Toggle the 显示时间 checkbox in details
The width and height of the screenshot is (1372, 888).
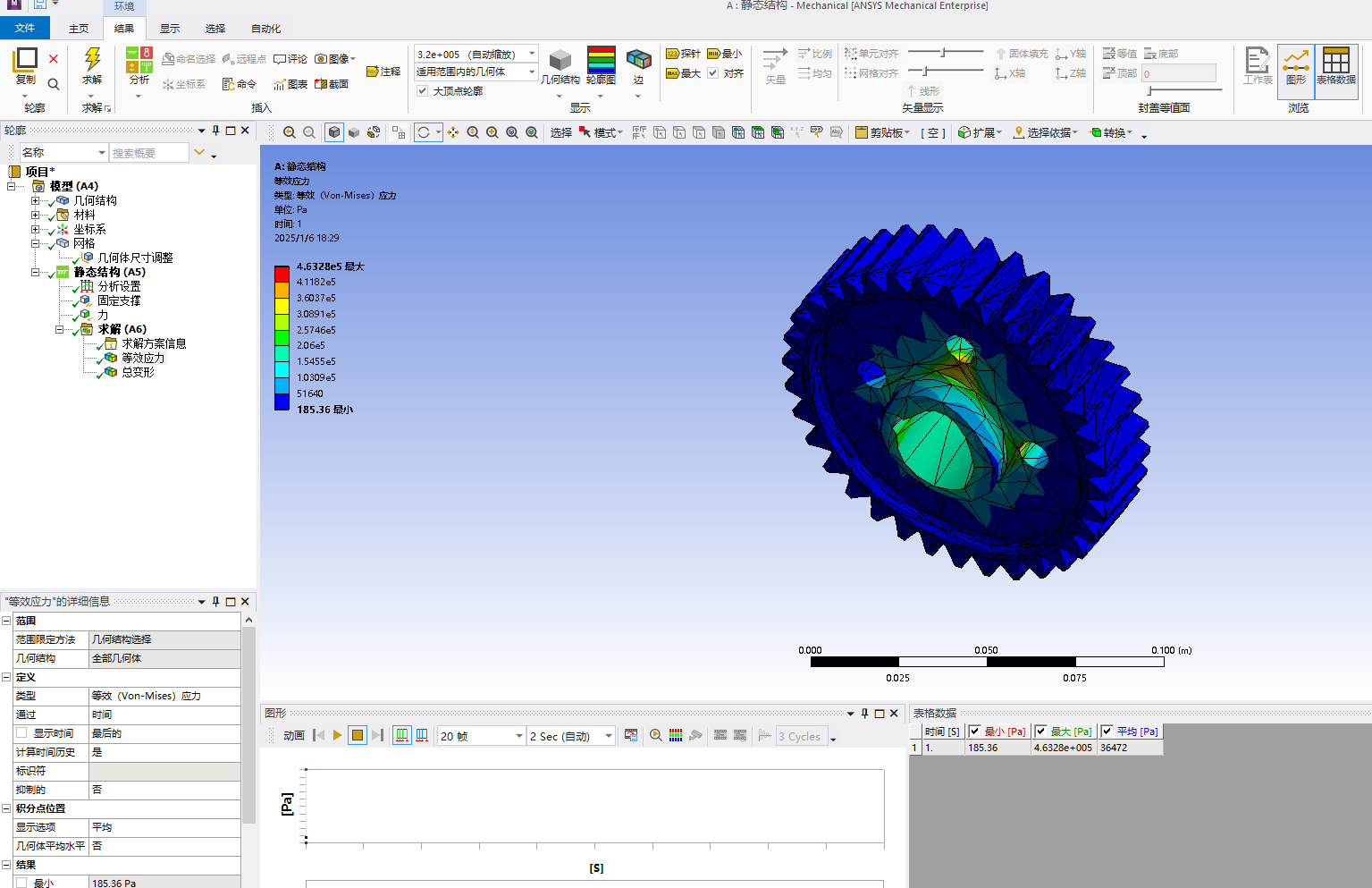pos(21,733)
